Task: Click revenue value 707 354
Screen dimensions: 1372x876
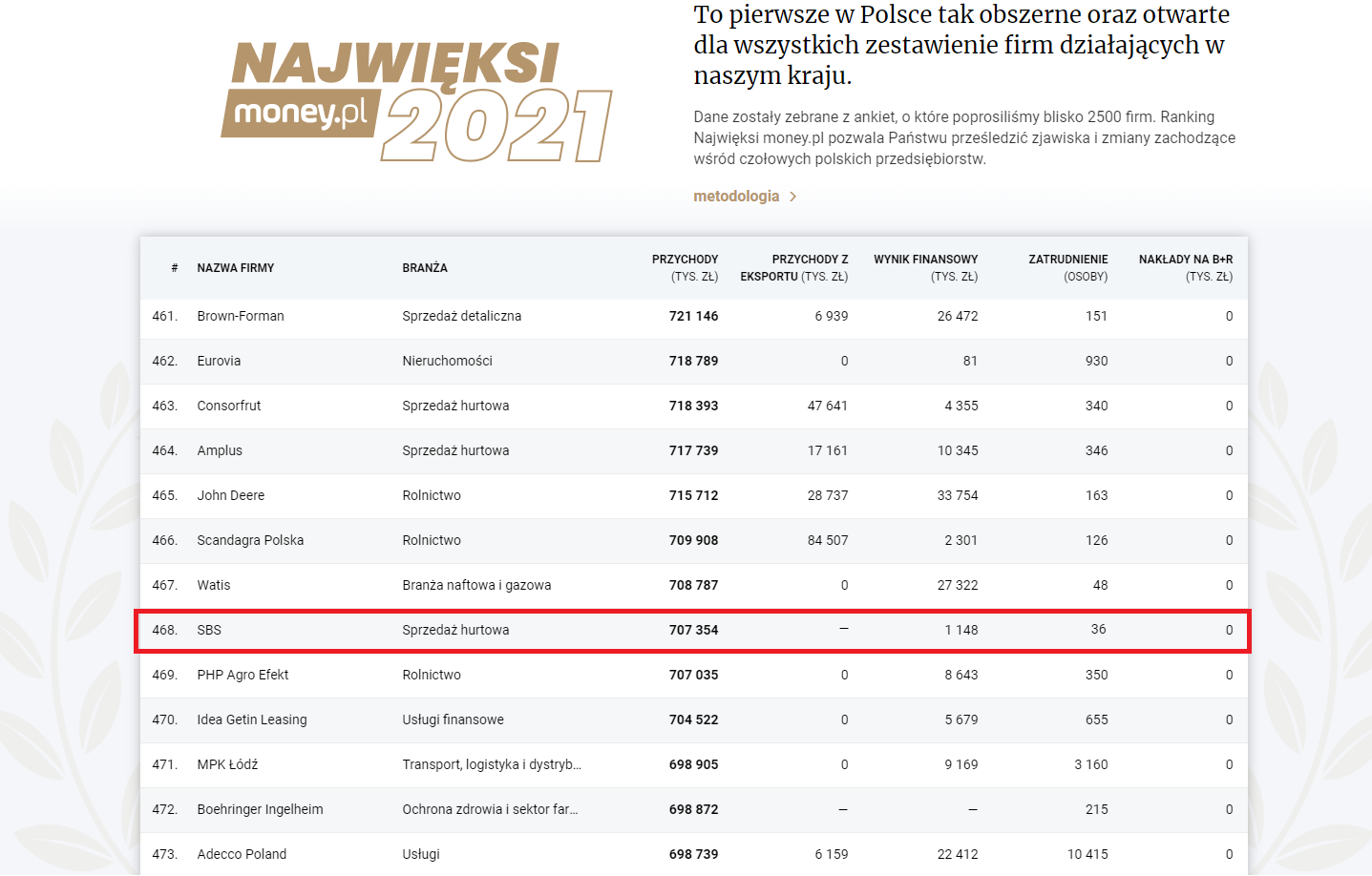Action: click(x=693, y=630)
